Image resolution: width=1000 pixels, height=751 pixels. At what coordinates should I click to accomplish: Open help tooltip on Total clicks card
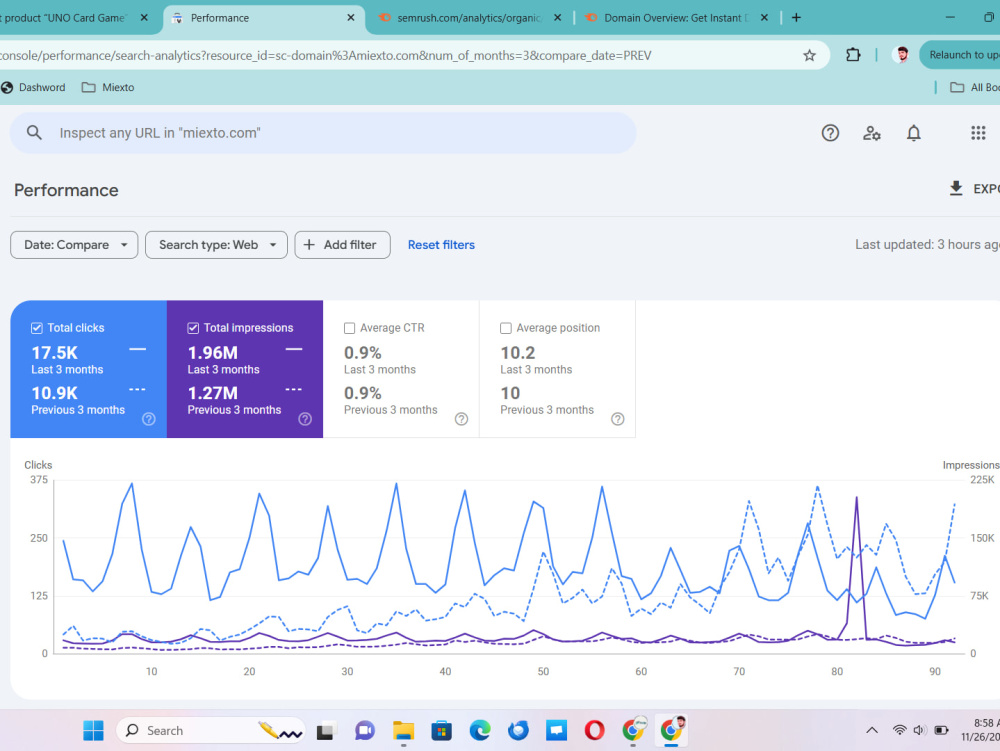tap(149, 419)
